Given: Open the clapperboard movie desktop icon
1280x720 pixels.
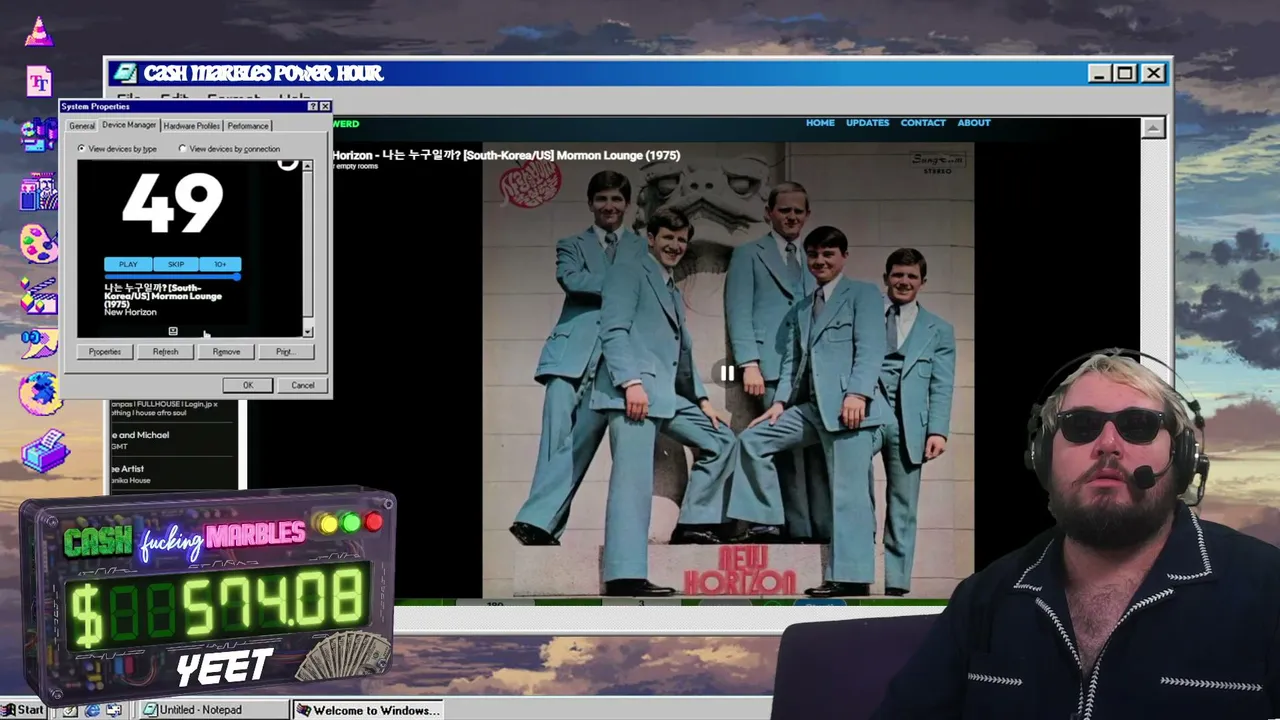Looking at the screenshot, I should click(x=39, y=296).
